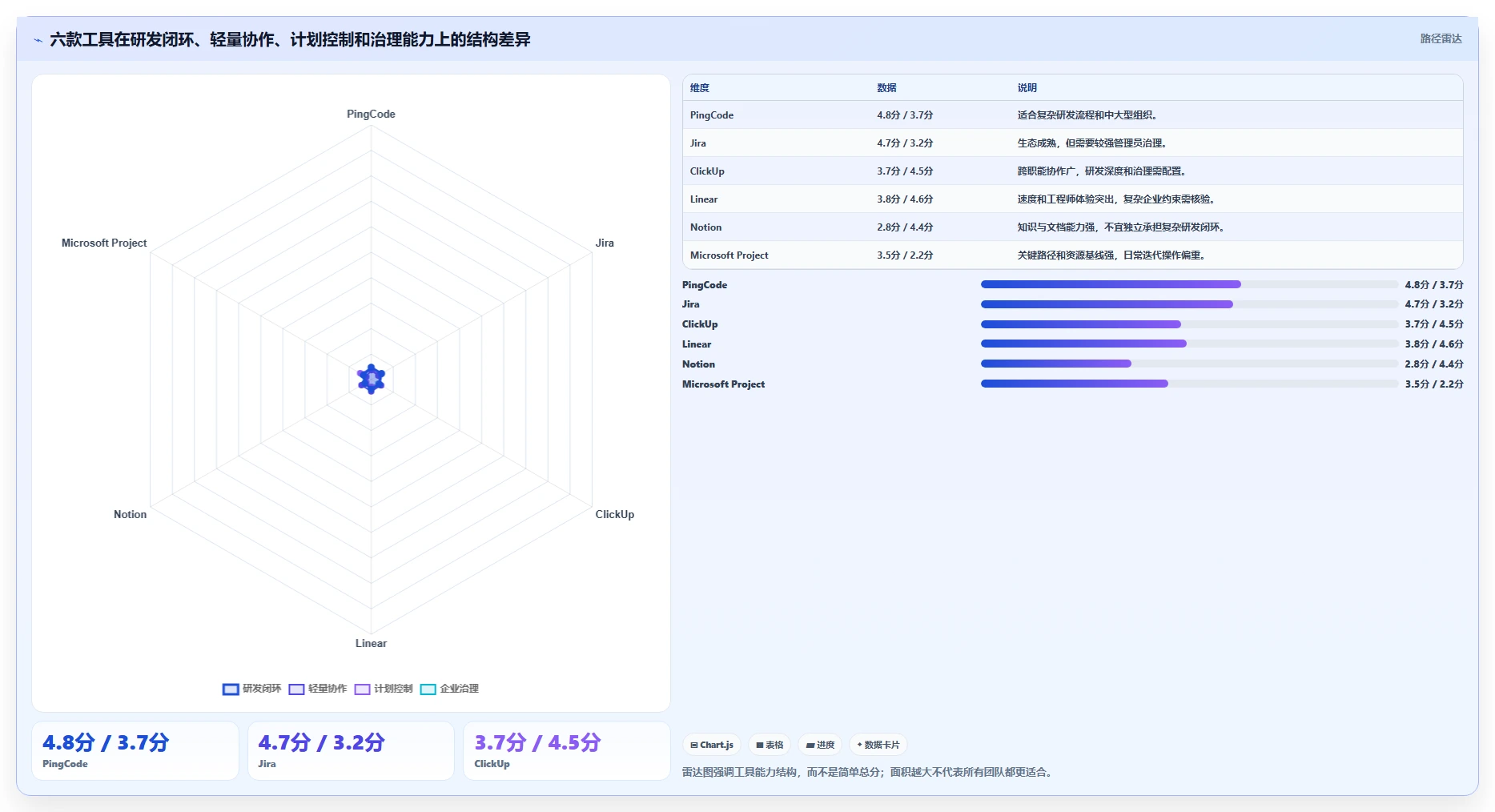This screenshot has width=1495, height=812.
Task: Click the Linear progress bar
Action: (x=1189, y=344)
